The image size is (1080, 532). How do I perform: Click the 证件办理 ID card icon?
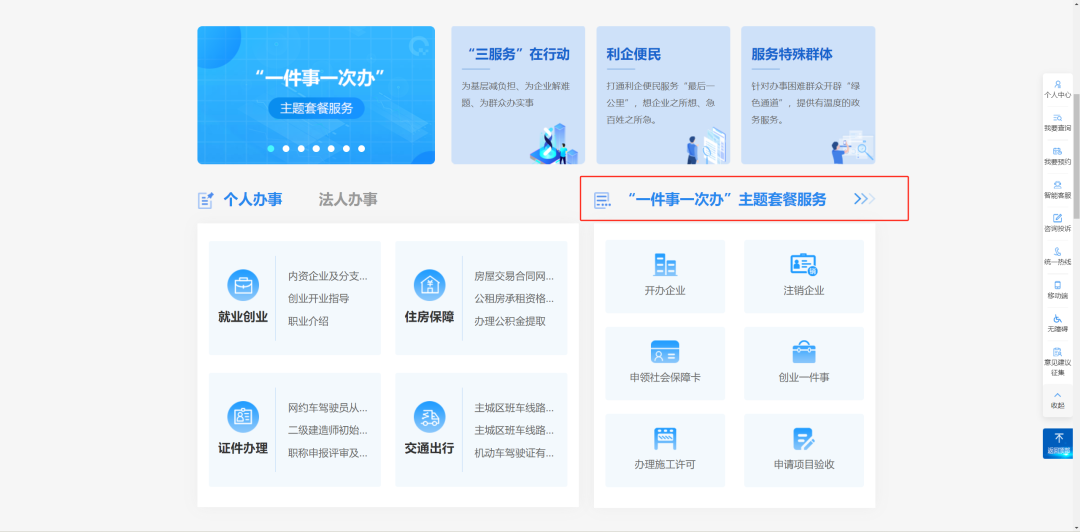243,417
